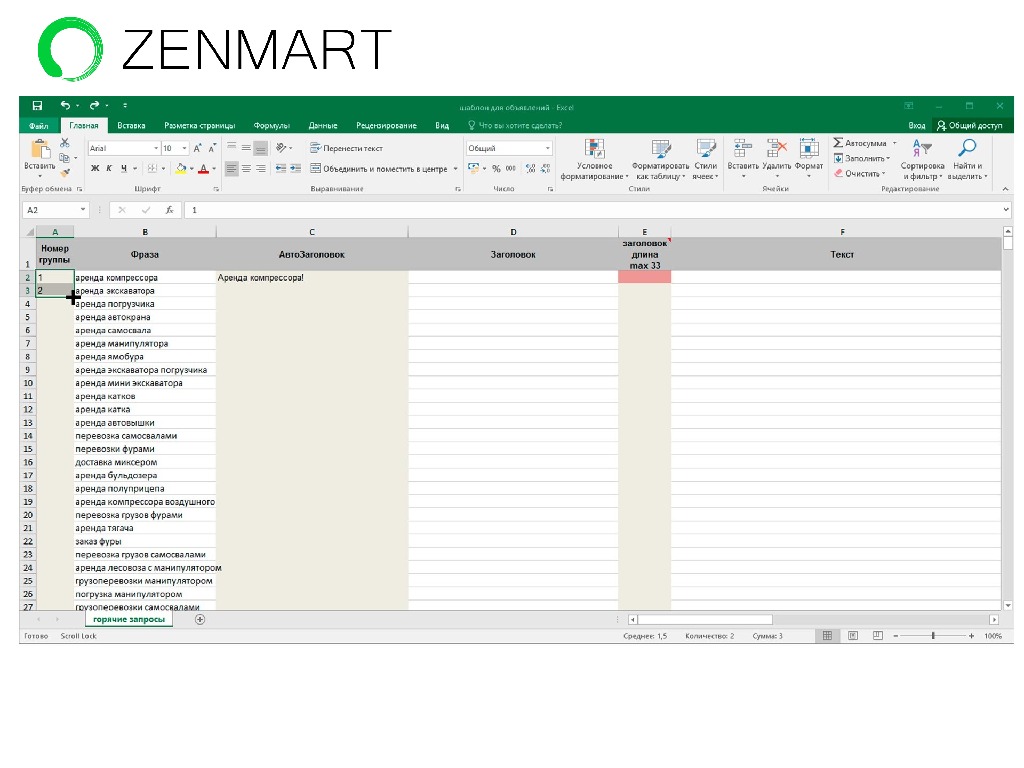Increase the cell indent
Image resolution: width=1024 pixels, height=768 pixels.
295,168
